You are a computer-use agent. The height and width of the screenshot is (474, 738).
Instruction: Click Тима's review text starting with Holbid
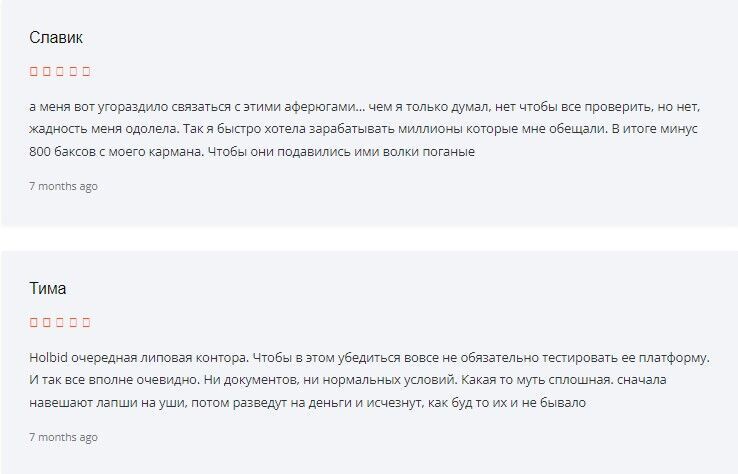(369, 380)
